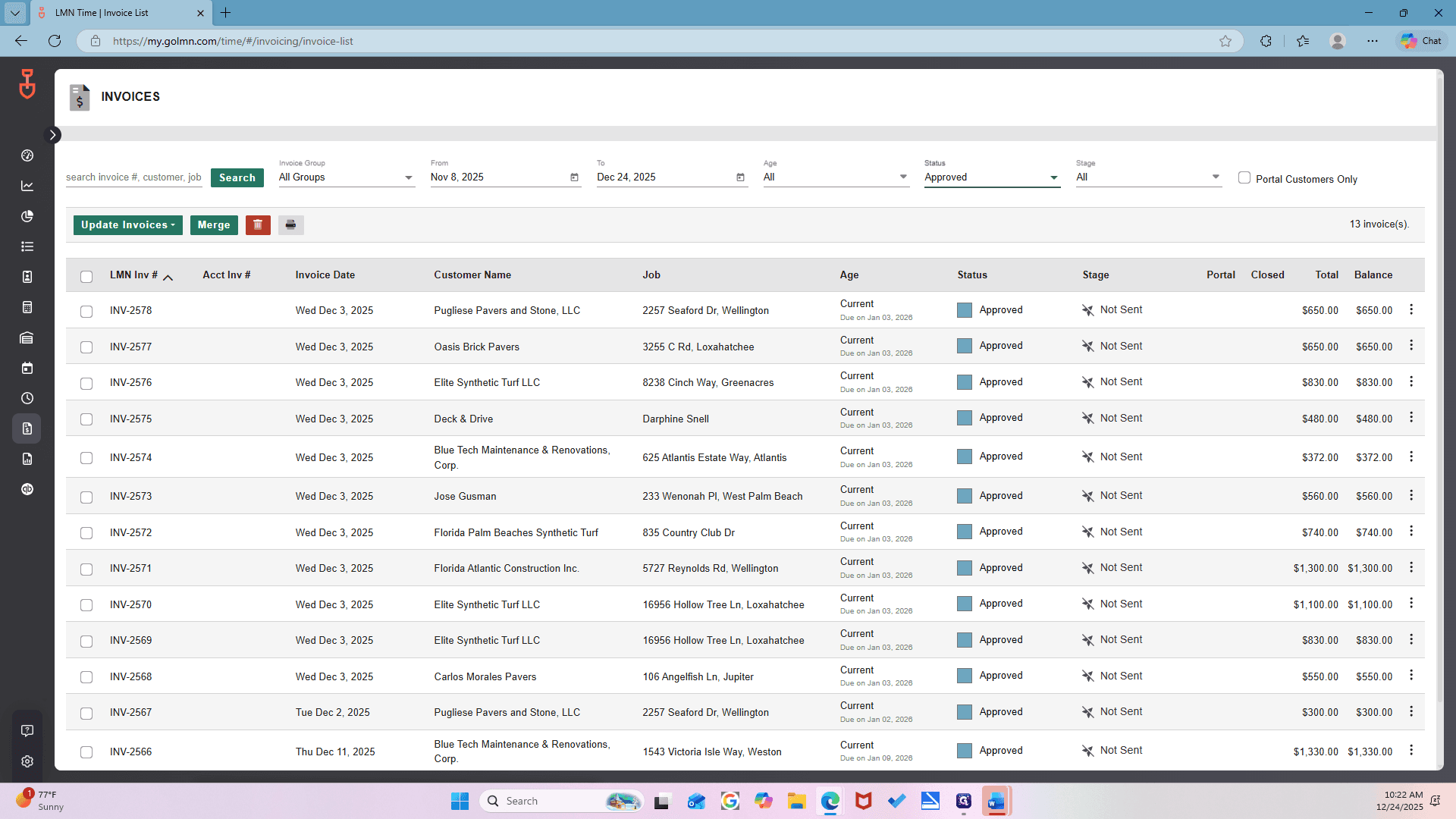Screen dimensions: 1456x819
Task: Sort by Job column header
Action: [x=651, y=275]
